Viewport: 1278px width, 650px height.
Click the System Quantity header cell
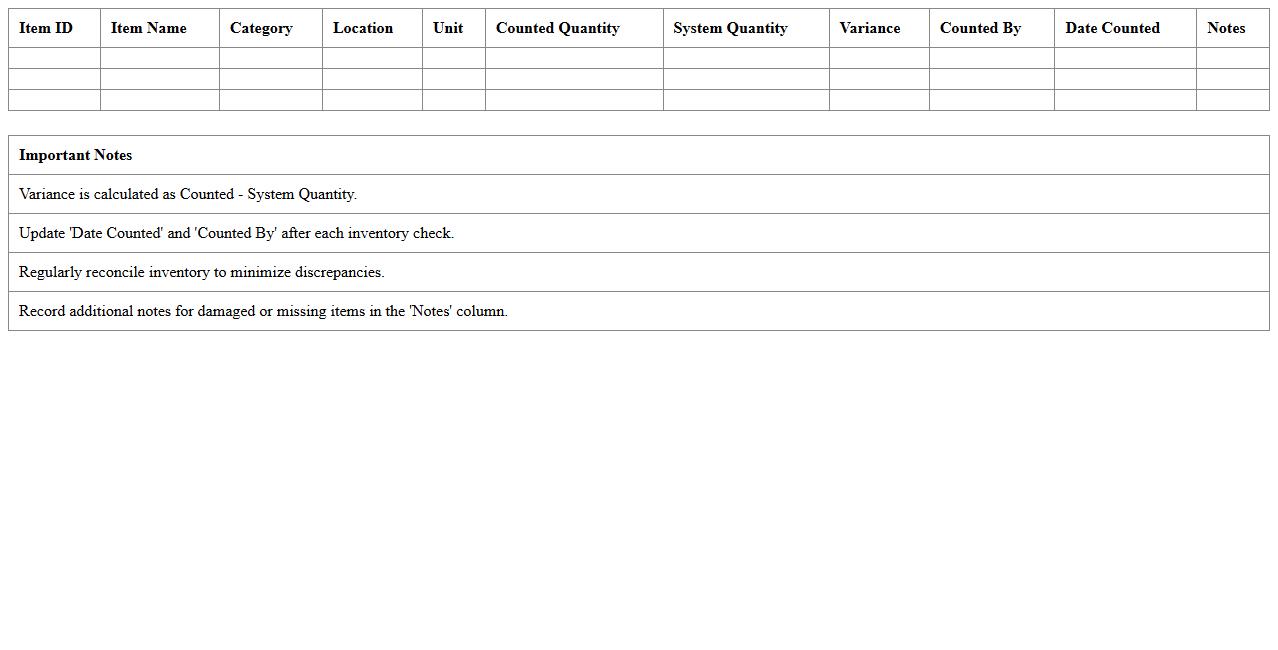tap(730, 28)
